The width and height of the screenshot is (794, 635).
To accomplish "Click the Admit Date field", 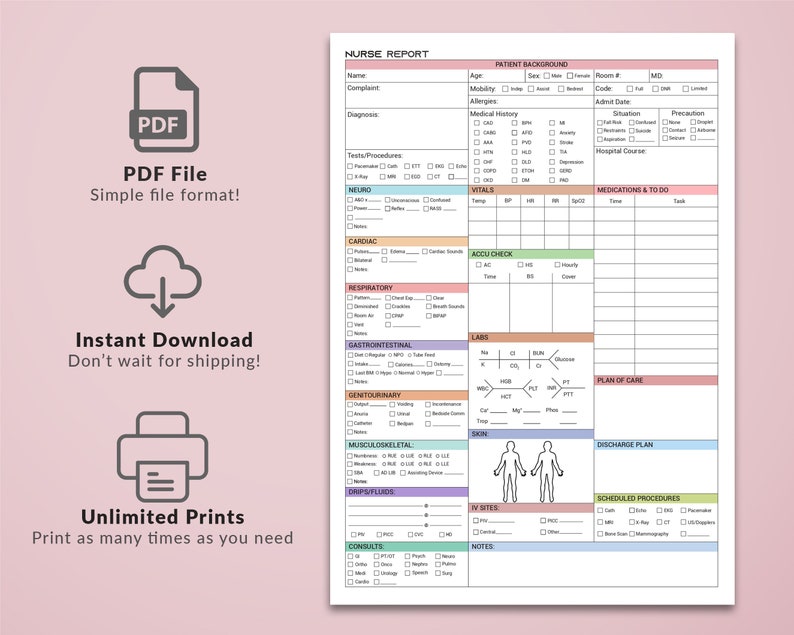I will coord(656,102).
